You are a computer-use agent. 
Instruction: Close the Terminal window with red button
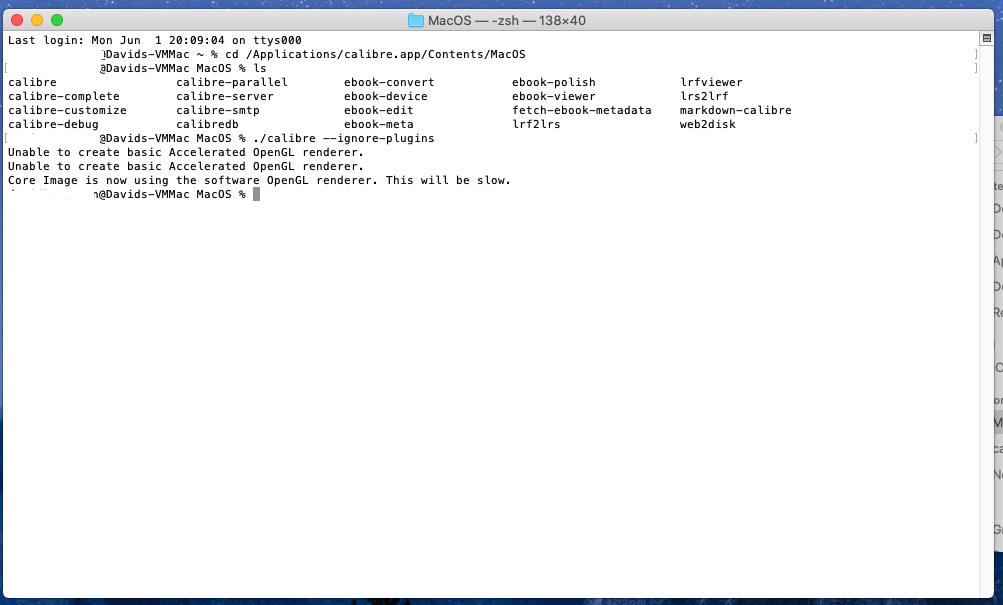(17, 20)
